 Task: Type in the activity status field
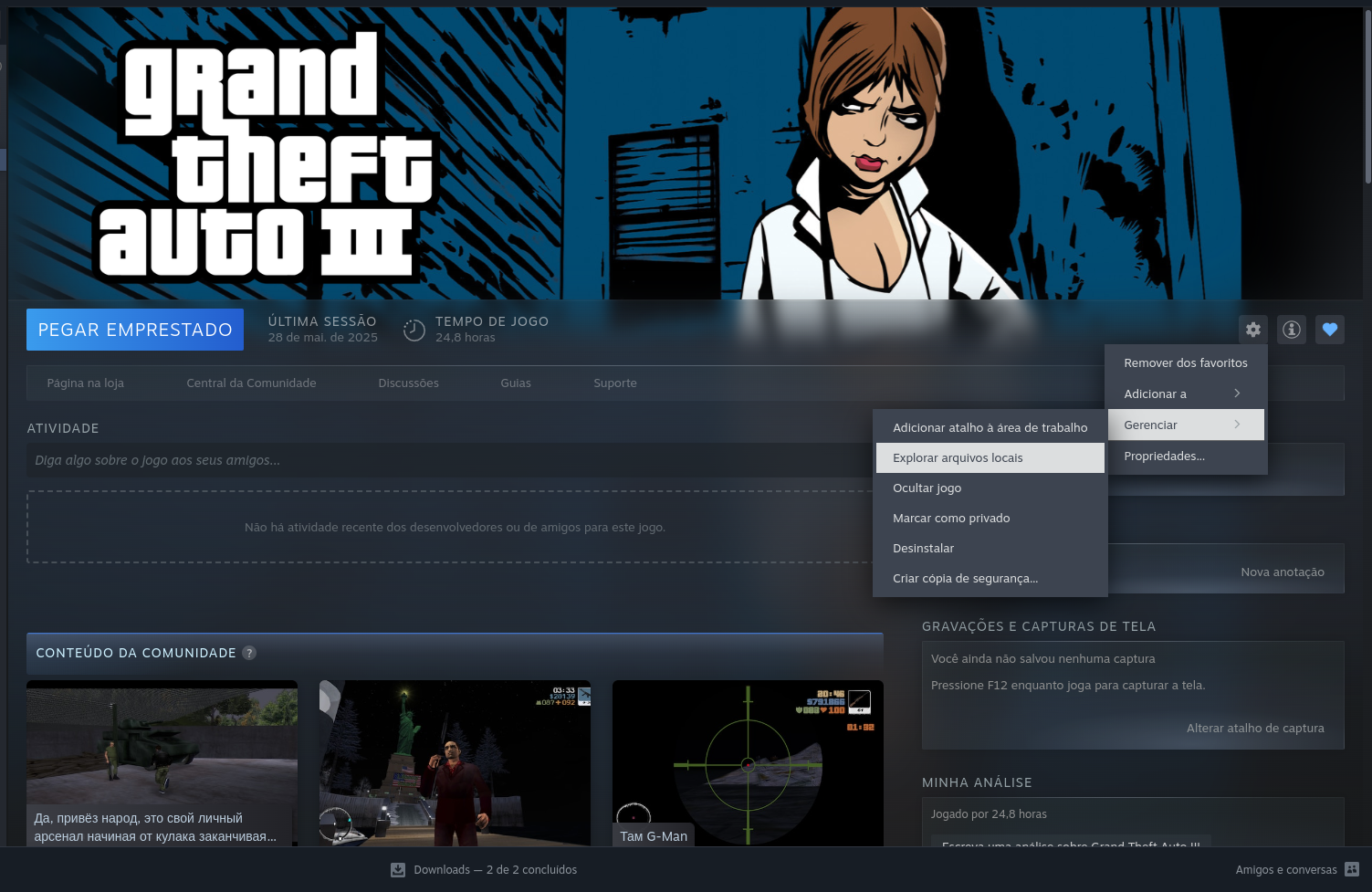[447, 460]
